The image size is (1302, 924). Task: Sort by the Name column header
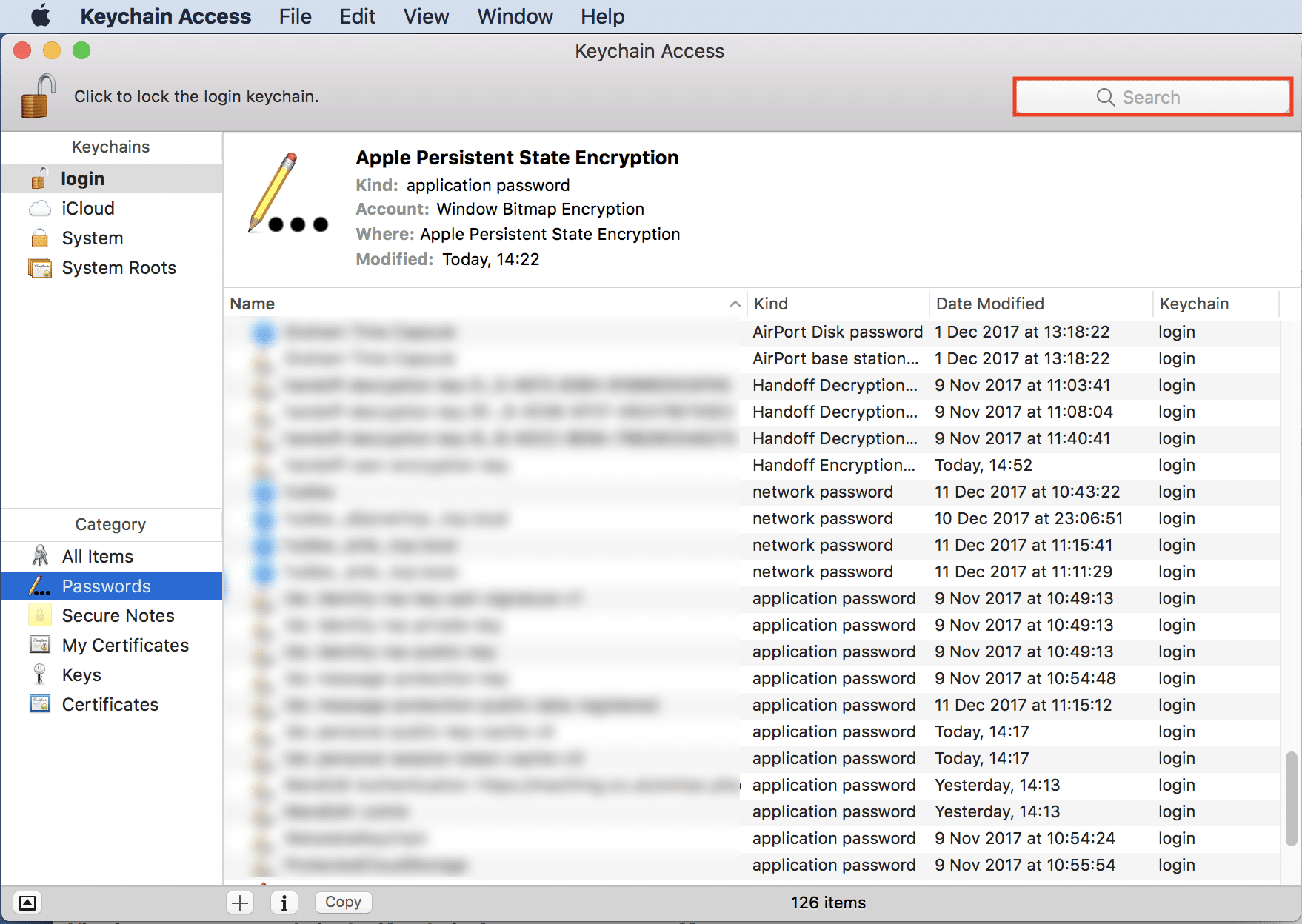click(x=484, y=304)
